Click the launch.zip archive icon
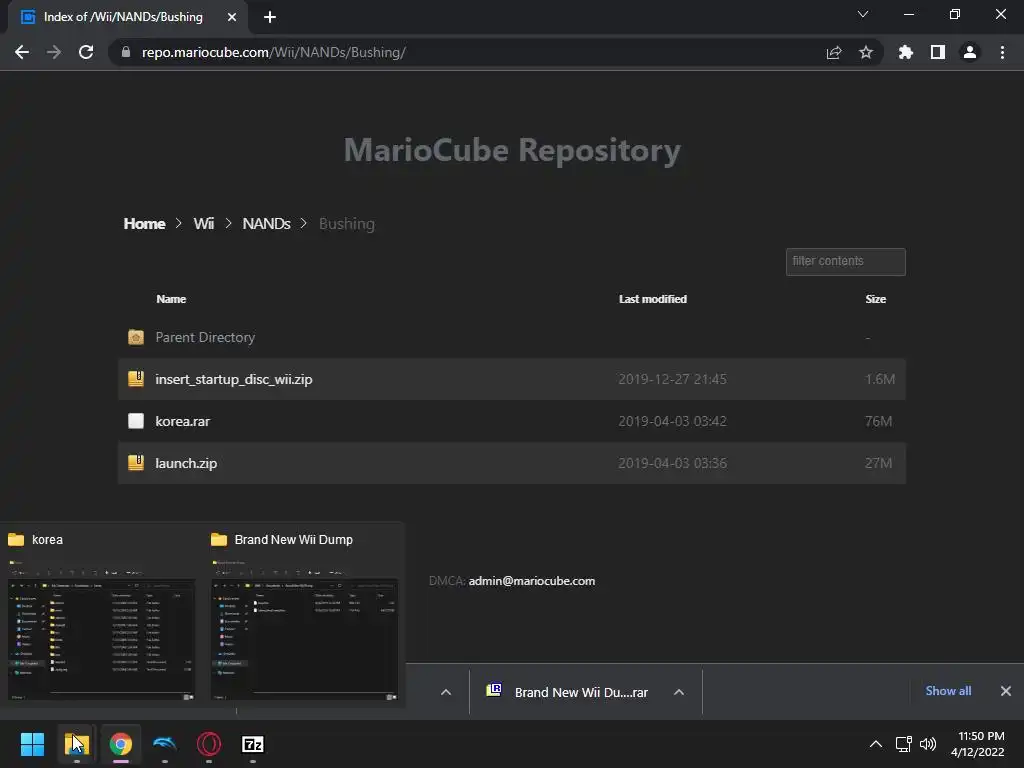 point(136,462)
